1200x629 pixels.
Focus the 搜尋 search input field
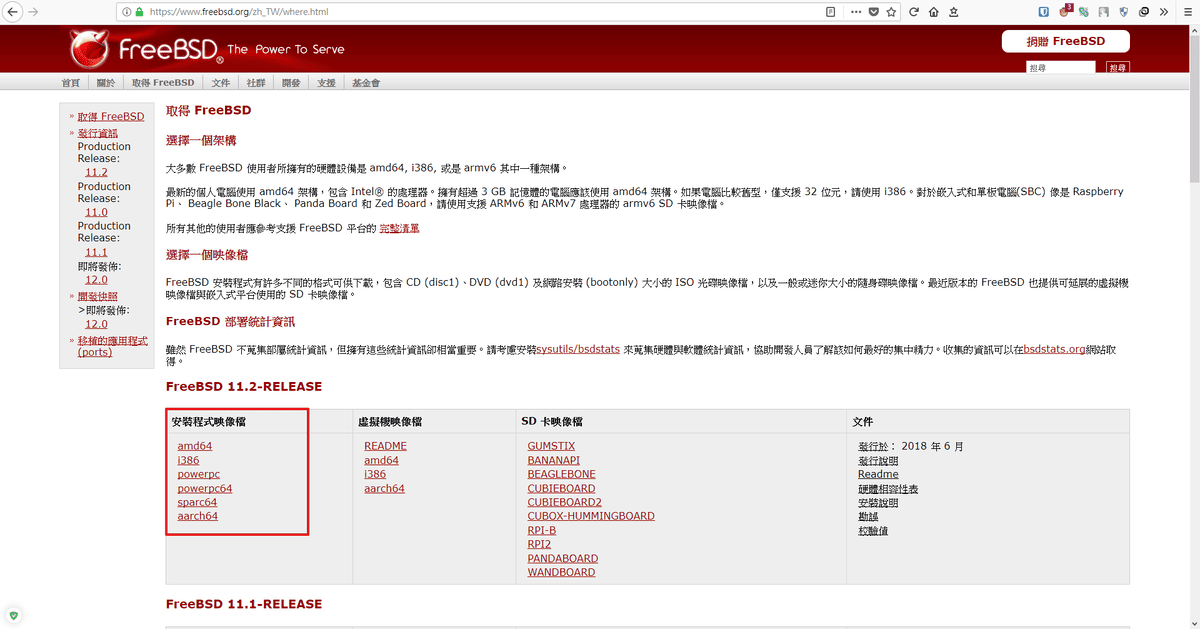pos(1061,68)
